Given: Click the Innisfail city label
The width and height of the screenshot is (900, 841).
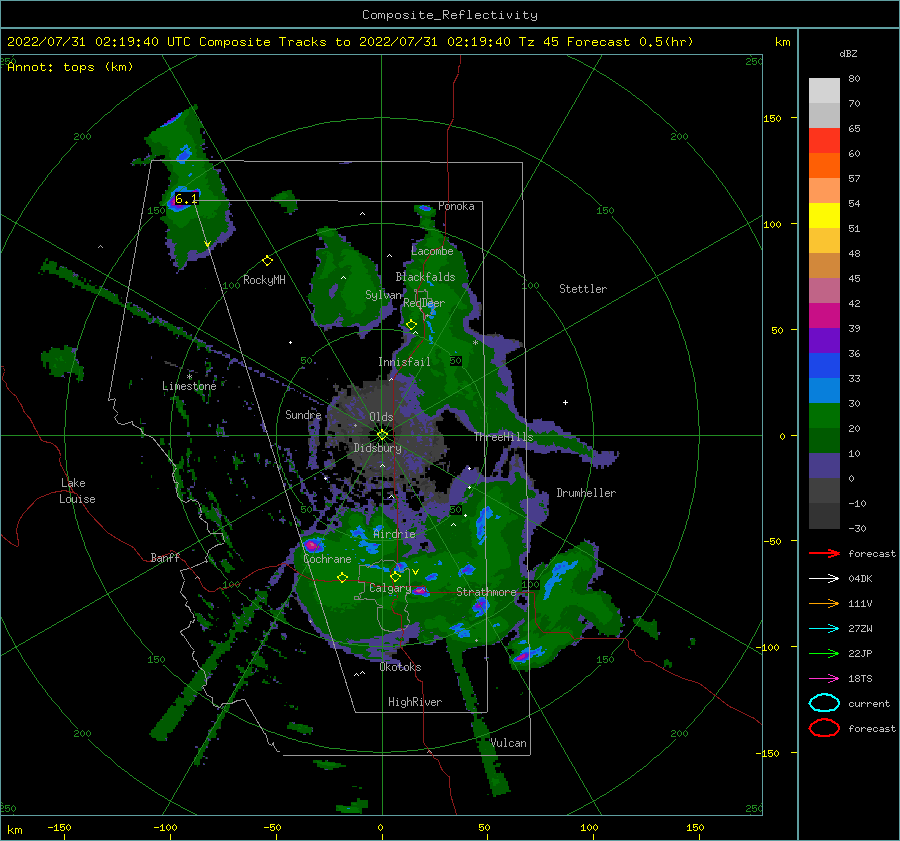Looking at the screenshot, I should 404,362.
